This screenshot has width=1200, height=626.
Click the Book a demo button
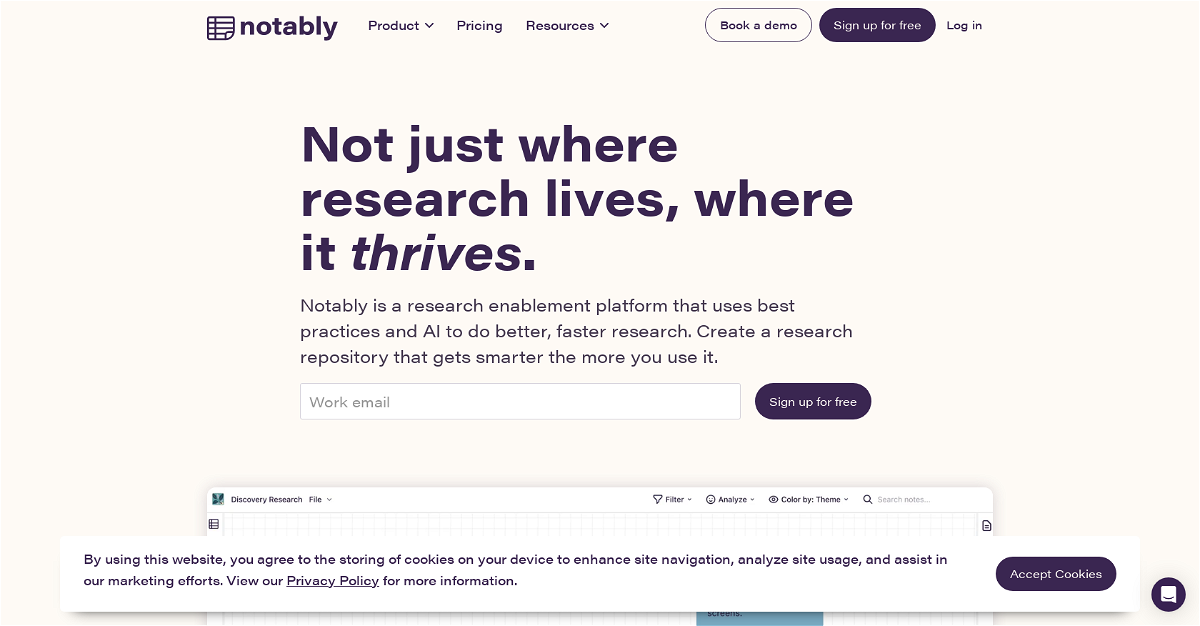(x=758, y=26)
